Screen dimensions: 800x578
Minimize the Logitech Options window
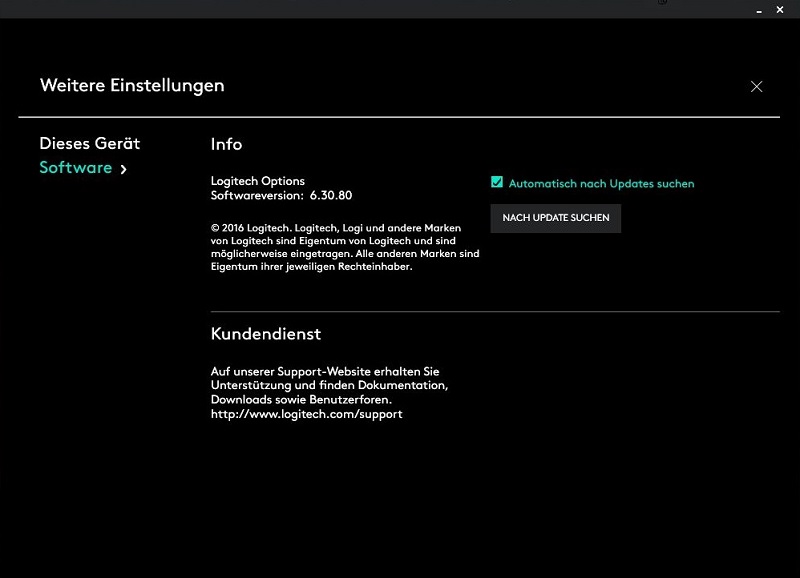tap(759, 10)
